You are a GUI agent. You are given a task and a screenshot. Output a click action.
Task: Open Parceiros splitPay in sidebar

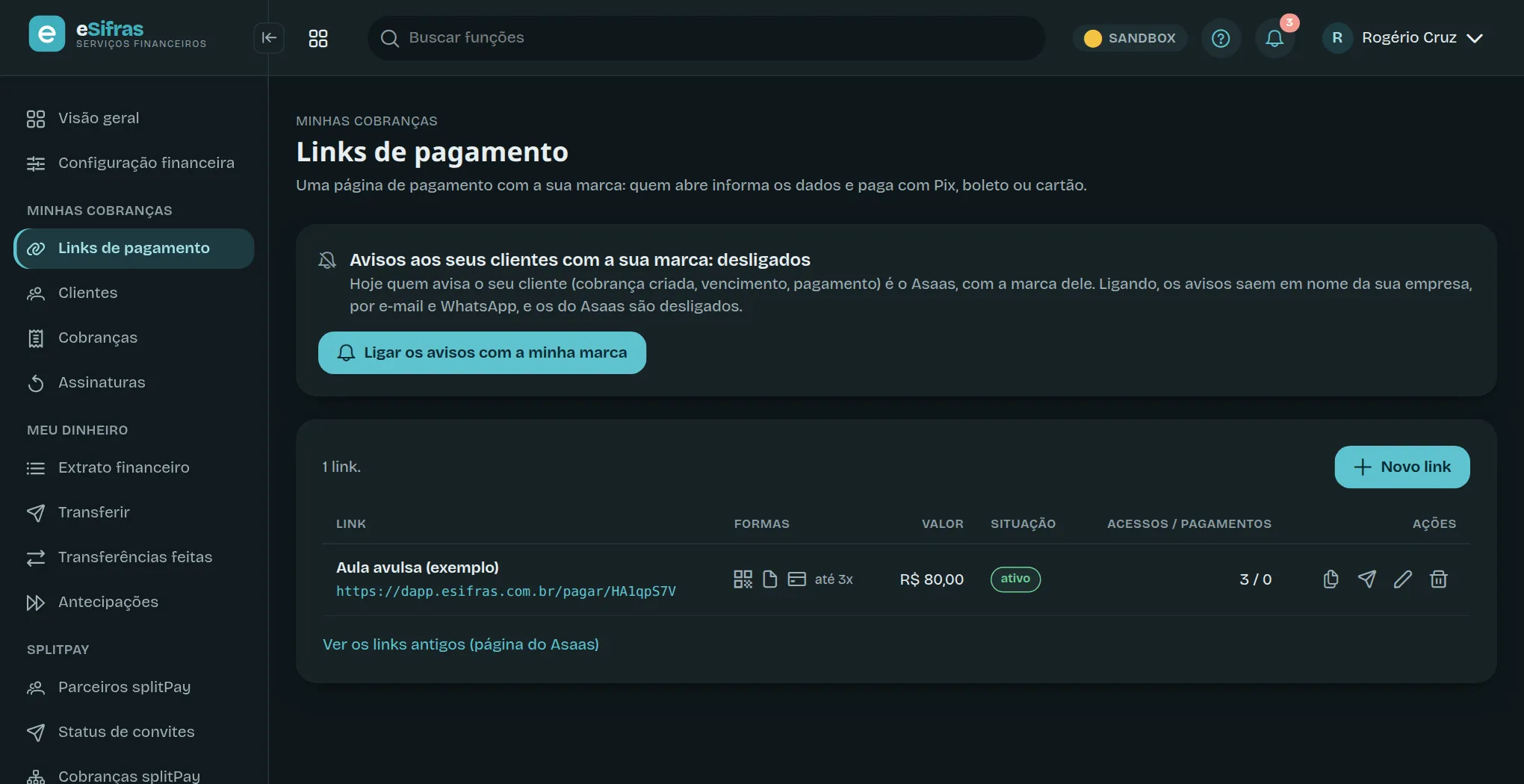click(x=134, y=688)
